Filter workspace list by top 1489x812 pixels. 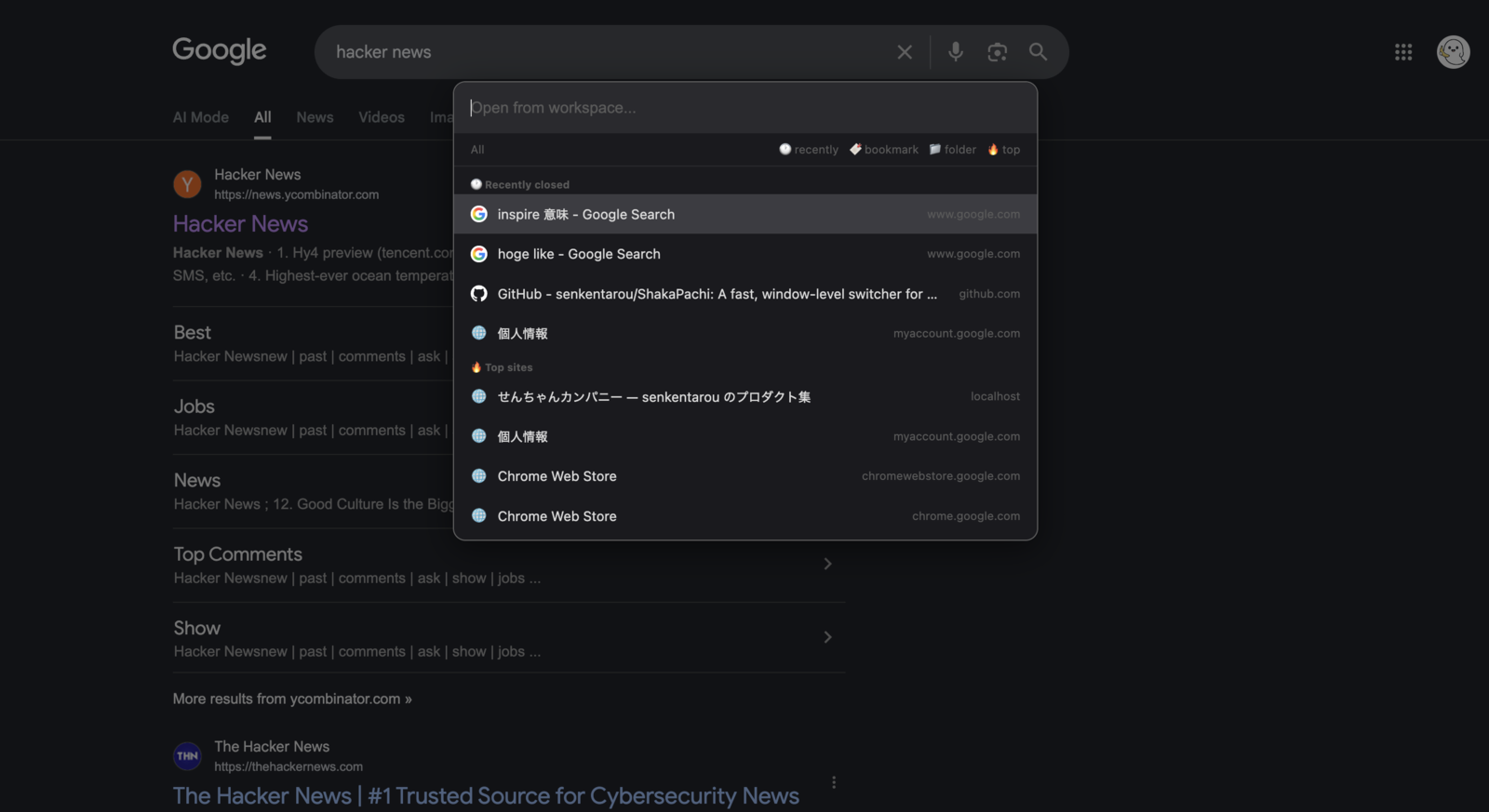click(x=1004, y=150)
